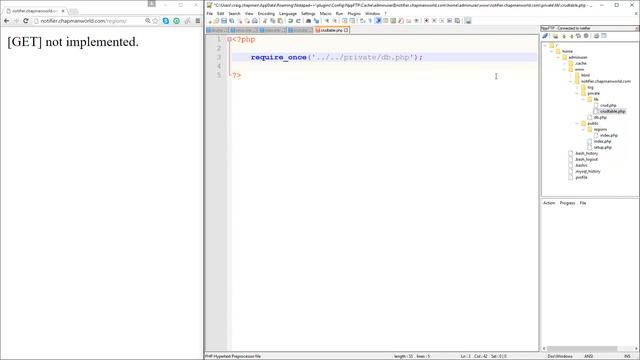The width and height of the screenshot is (640, 360).
Task: Click the Cut toolbar icon
Action: 264,21
